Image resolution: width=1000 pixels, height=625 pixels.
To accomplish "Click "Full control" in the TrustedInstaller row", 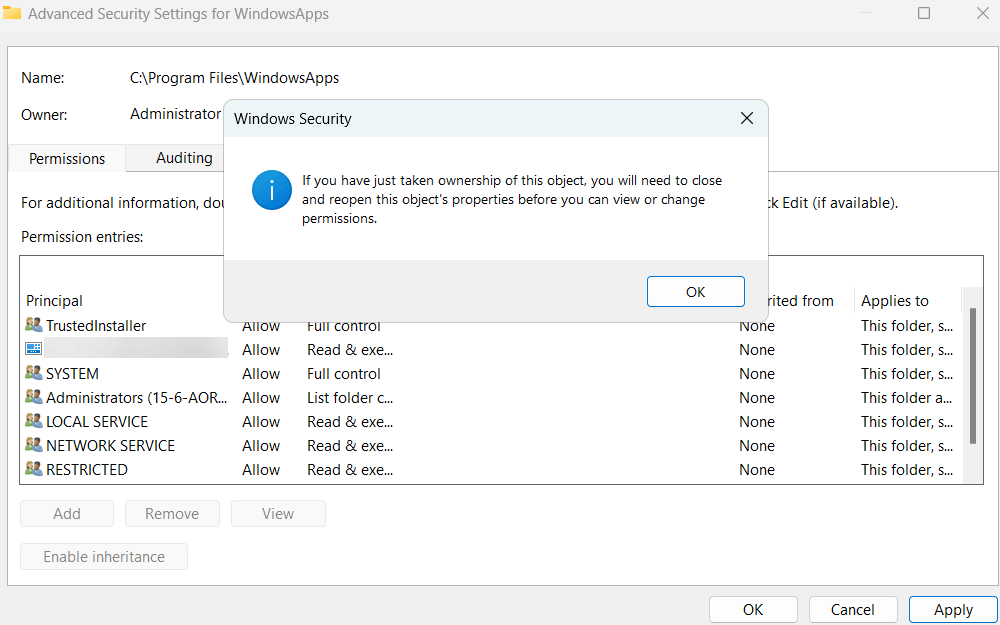I will [344, 326].
